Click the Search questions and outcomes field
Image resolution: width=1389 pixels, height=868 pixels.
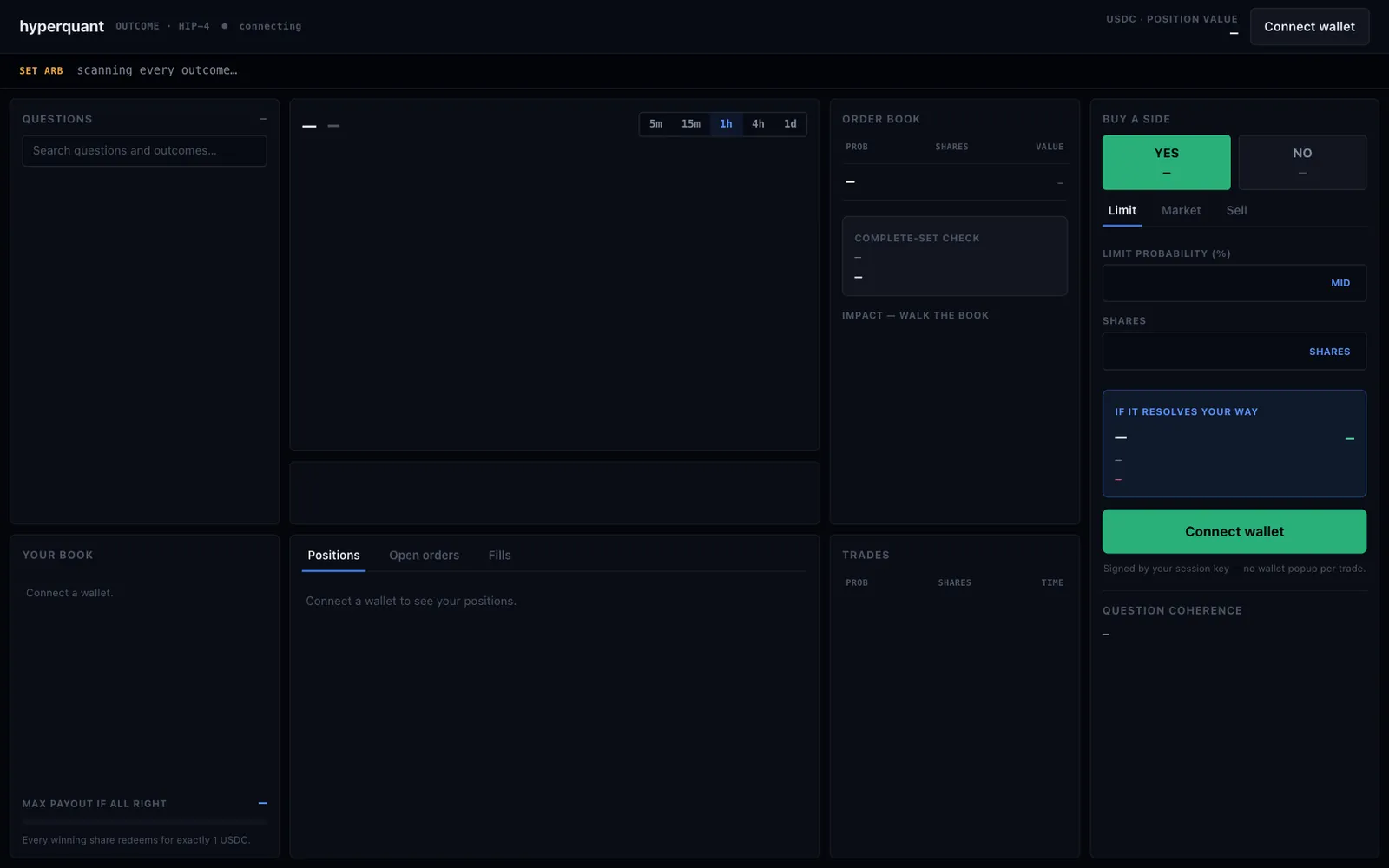(x=144, y=150)
